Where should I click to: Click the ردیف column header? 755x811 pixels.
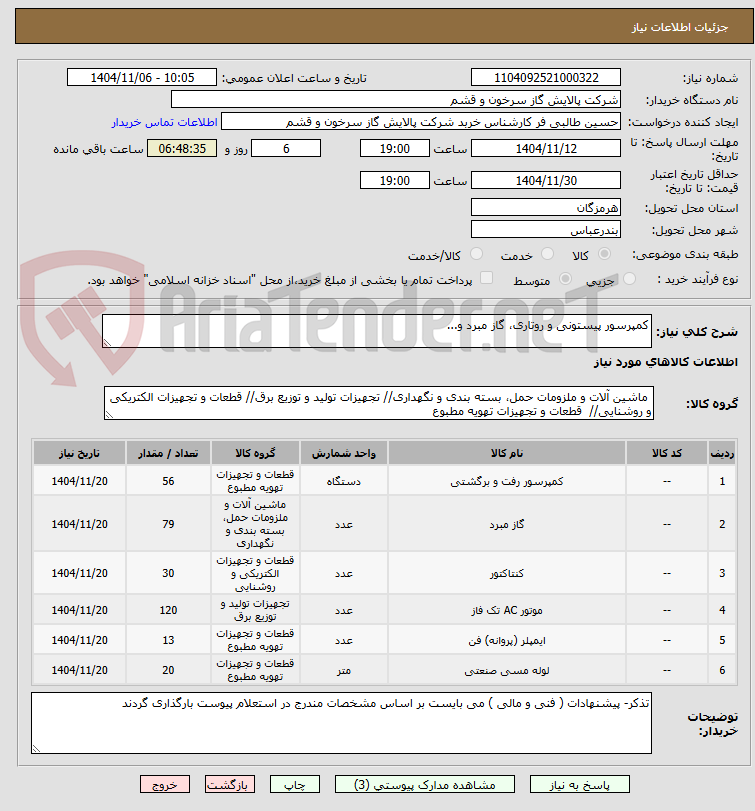point(722,453)
